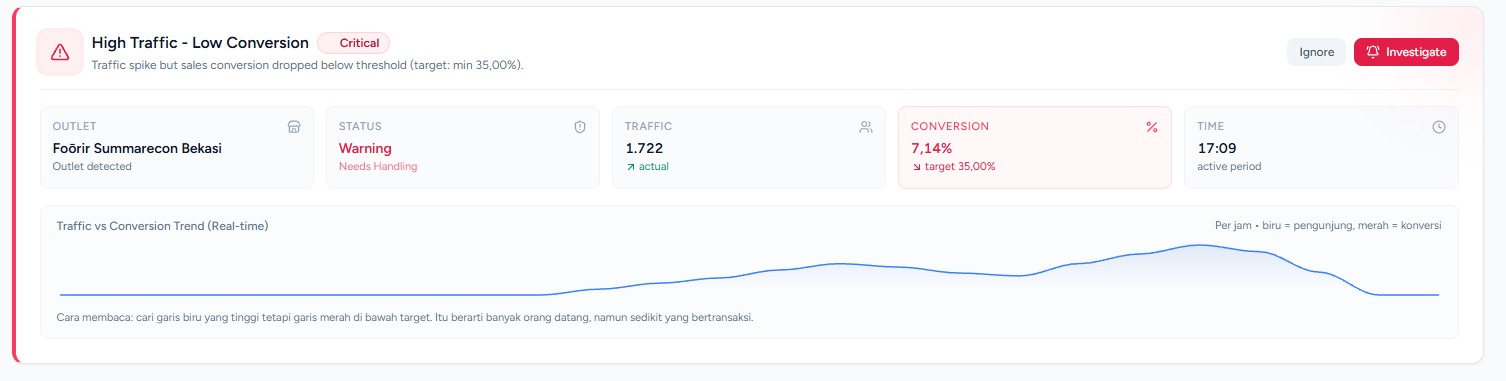This screenshot has height=381, width=1506.
Task: Click the Cara membaca explanation text
Action: pyautogui.click(x=405, y=318)
